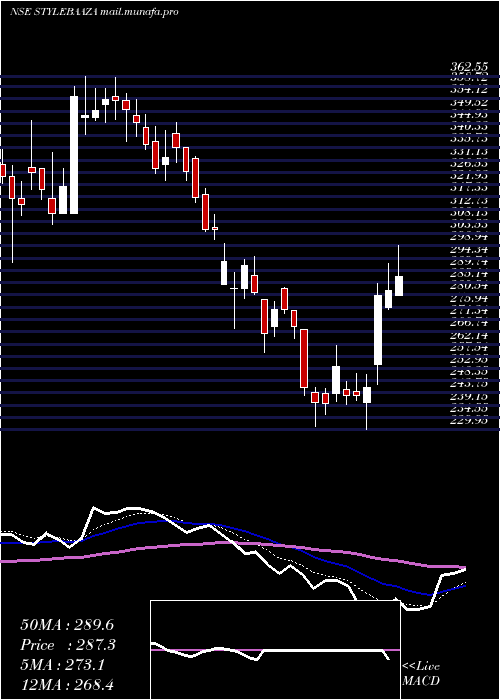The width and height of the screenshot is (500, 700).
Task: Click the 50MA : 289.6 readout
Action: click(67, 625)
